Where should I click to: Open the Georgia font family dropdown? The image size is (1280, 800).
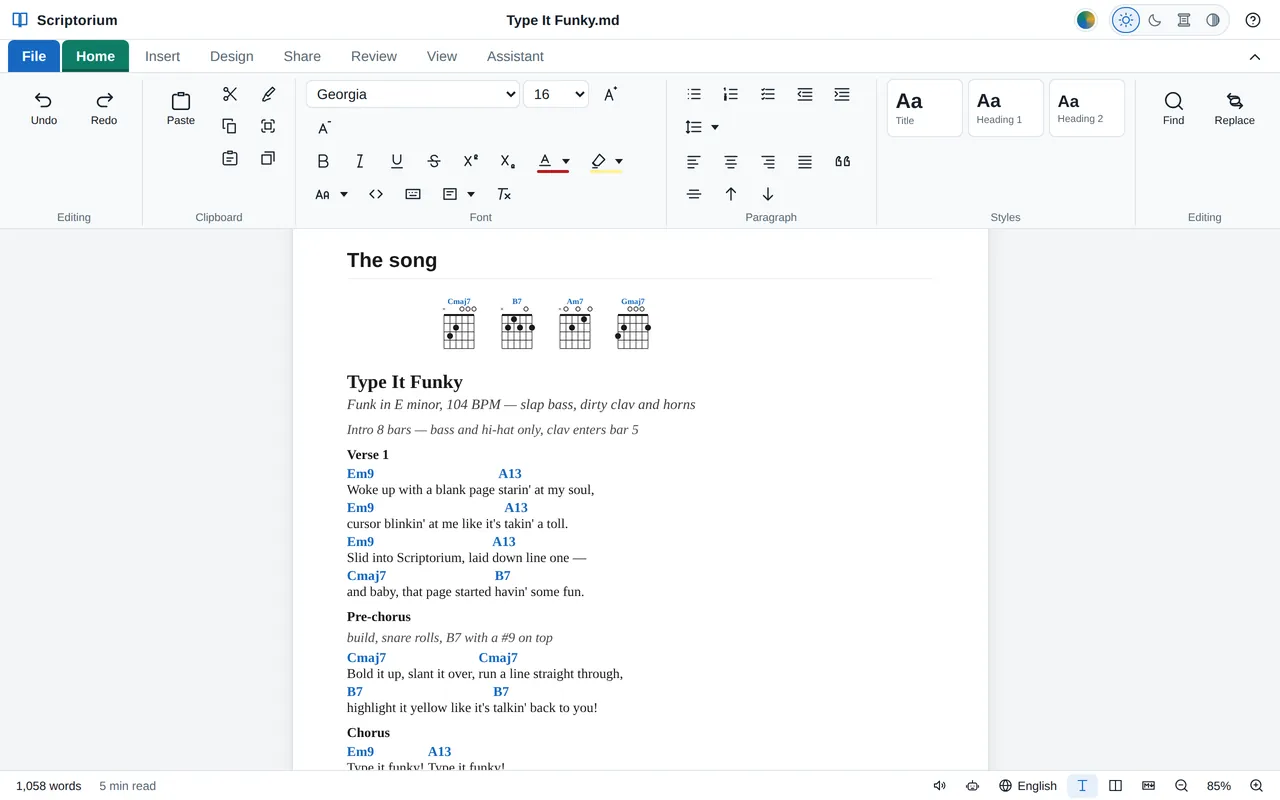pos(412,94)
